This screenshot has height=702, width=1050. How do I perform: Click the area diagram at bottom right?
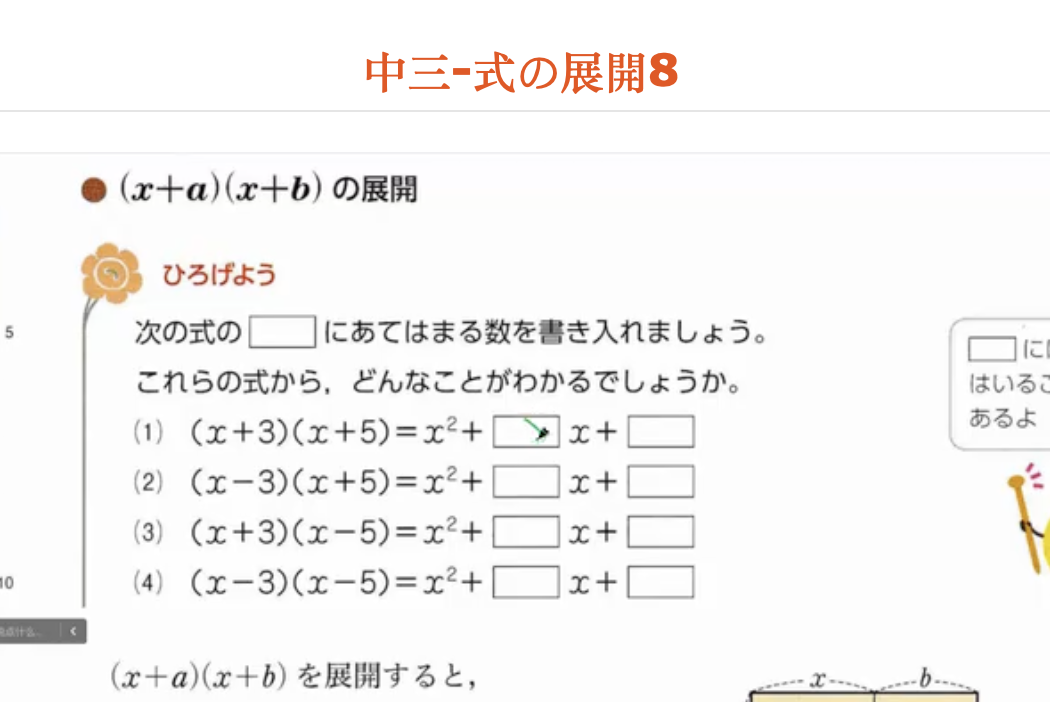(865, 692)
